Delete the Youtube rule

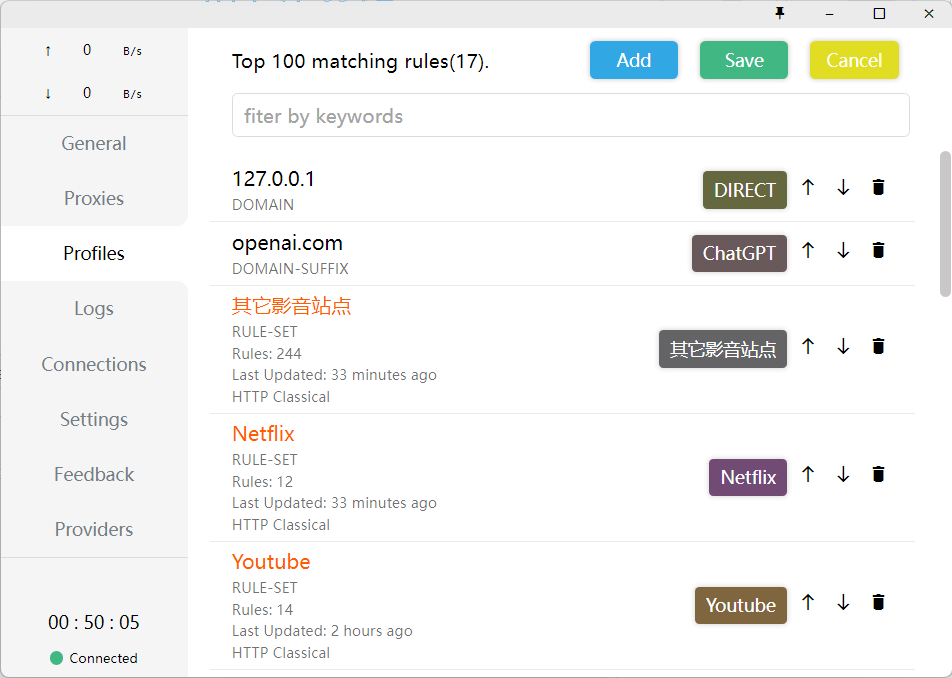[x=878, y=602]
